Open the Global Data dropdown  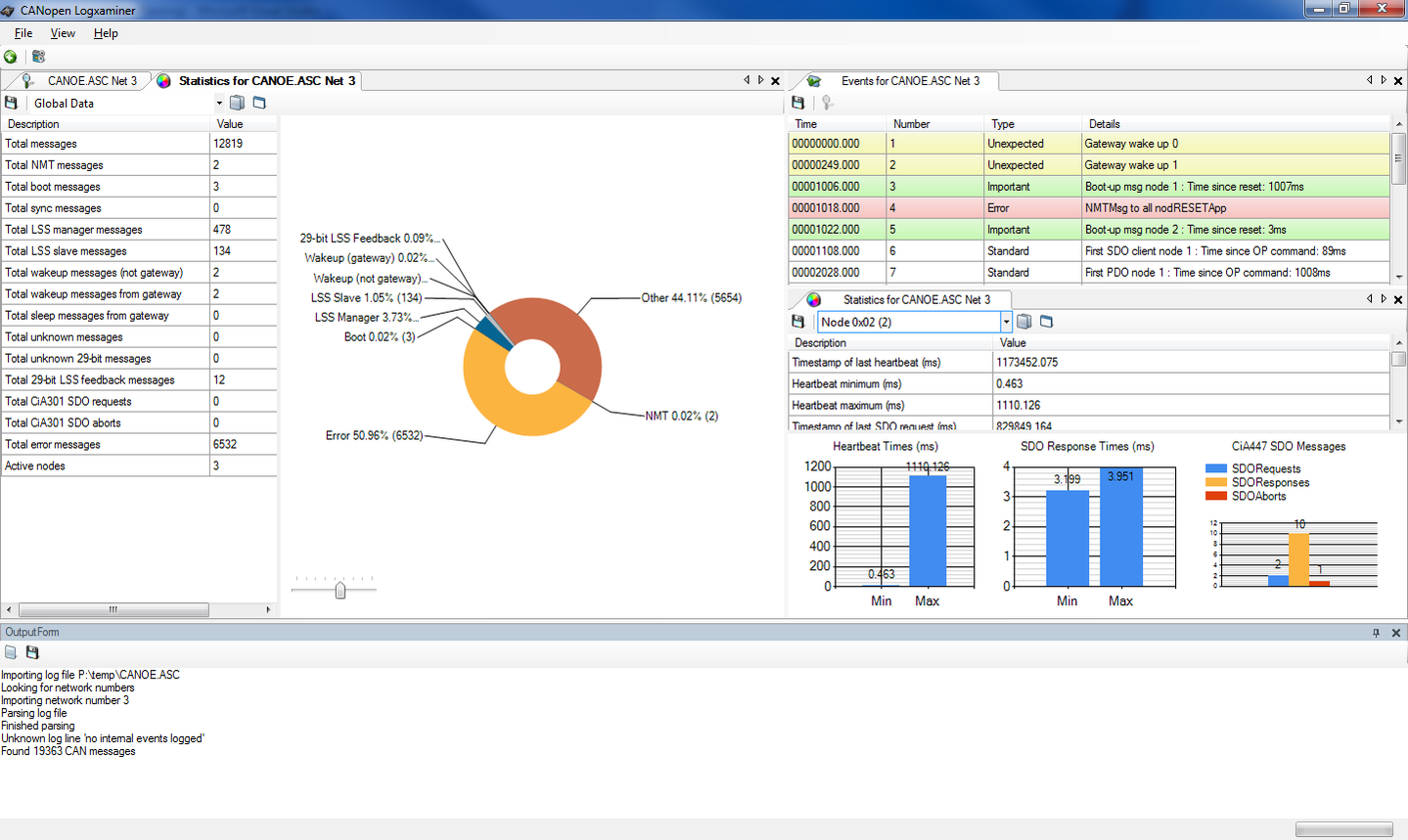coord(219,103)
